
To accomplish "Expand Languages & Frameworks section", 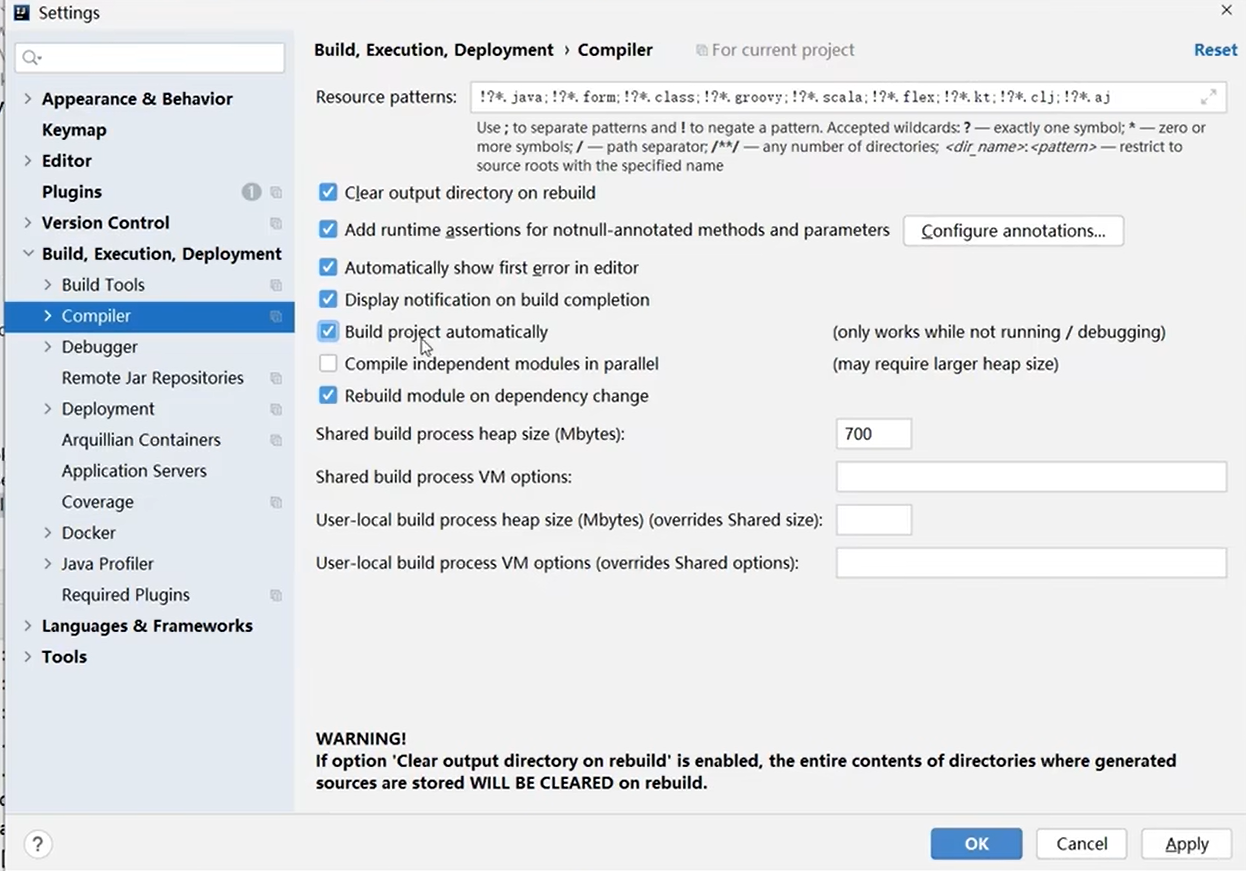I will pos(27,625).
